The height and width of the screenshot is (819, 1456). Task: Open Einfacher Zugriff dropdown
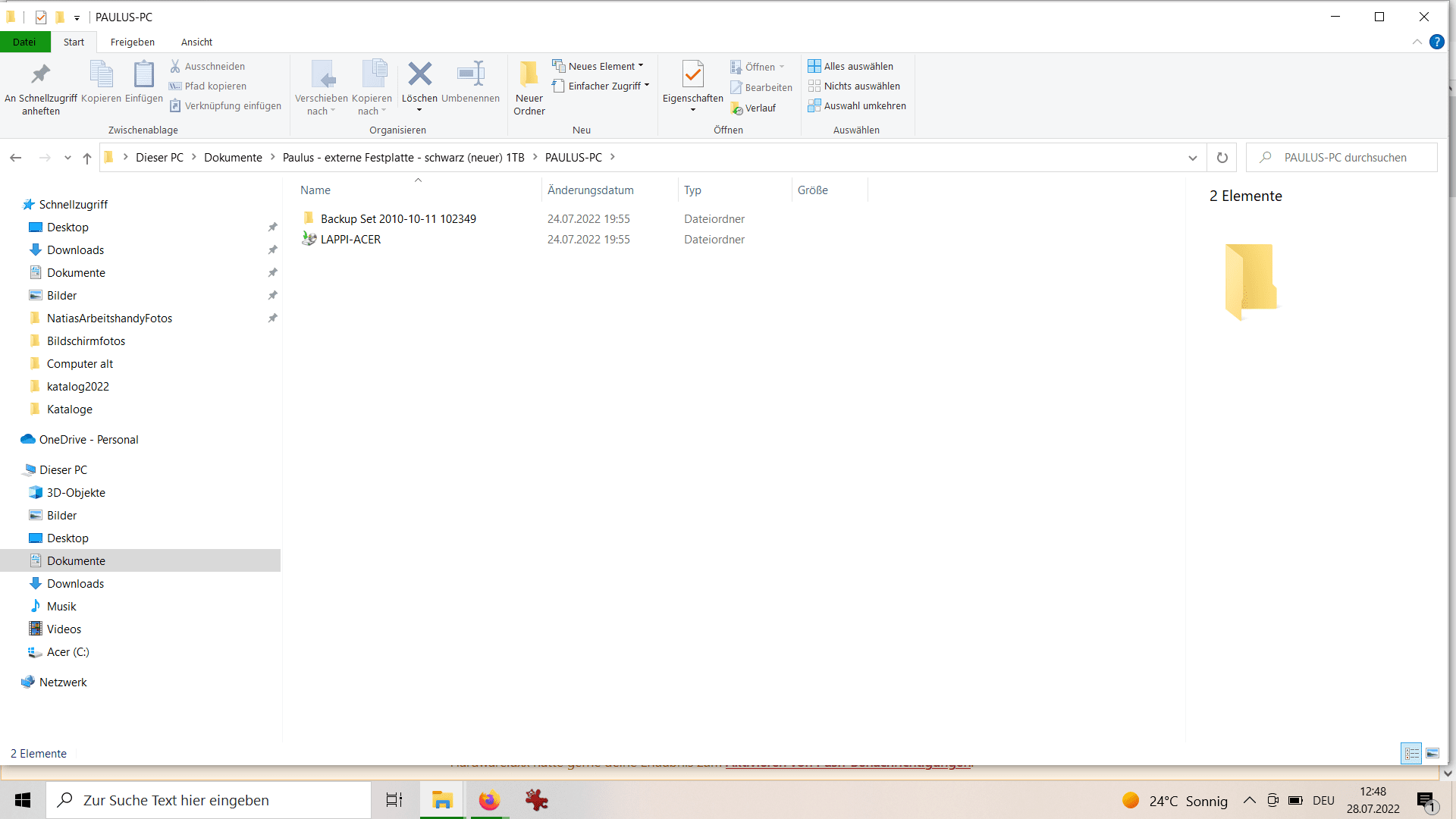click(601, 86)
